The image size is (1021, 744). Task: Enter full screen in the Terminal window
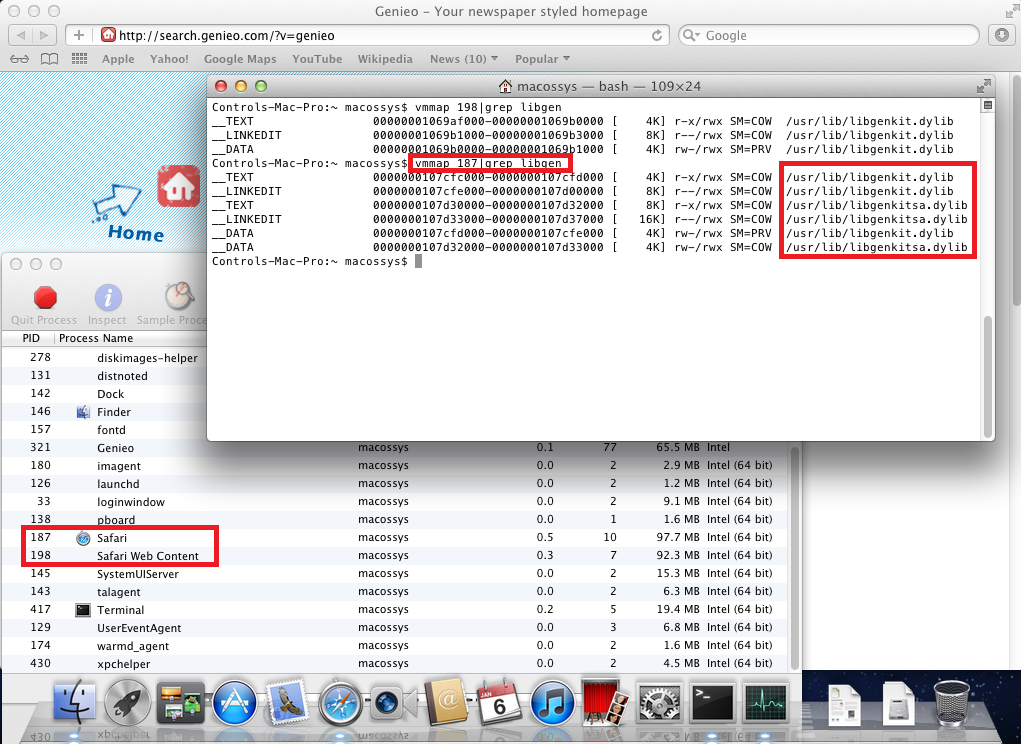pos(983,86)
